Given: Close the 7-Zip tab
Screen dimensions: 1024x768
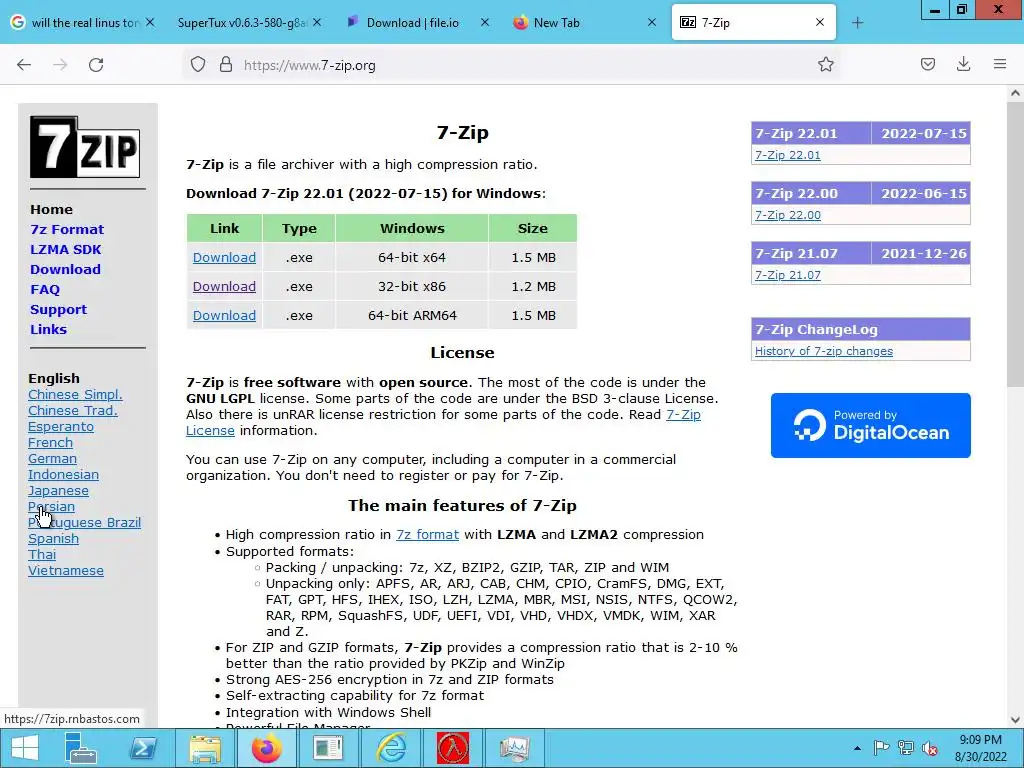Looking at the screenshot, I should click(x=820, y=22).
